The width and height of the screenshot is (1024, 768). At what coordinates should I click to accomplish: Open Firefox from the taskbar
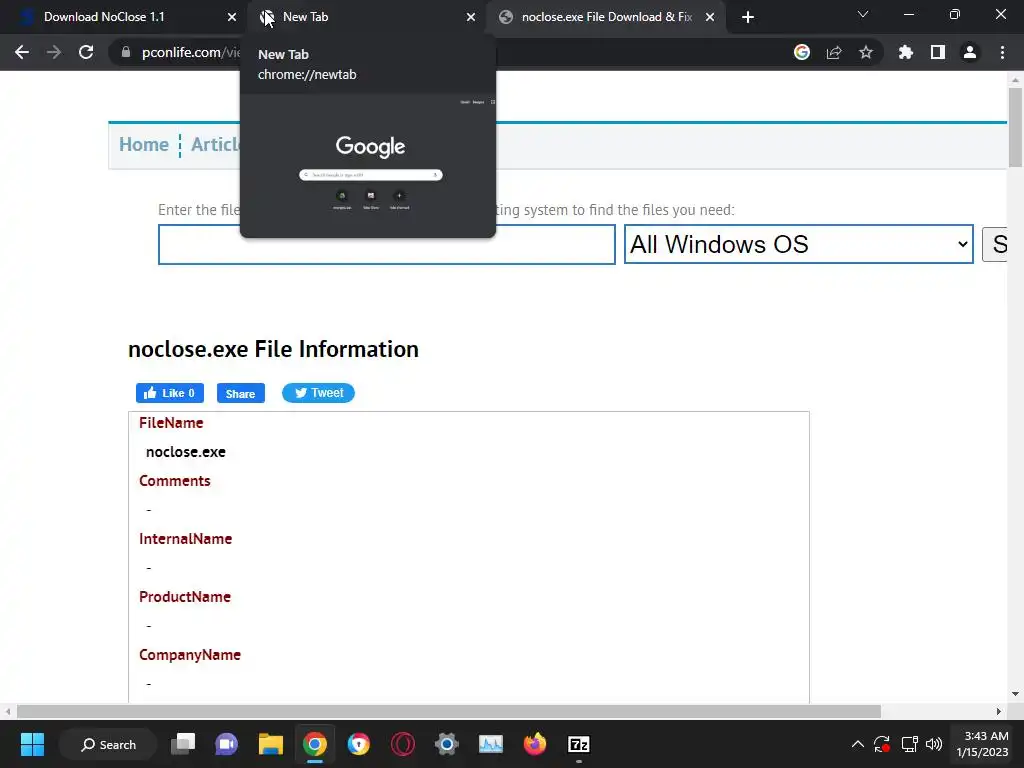[x=535, y=744]
